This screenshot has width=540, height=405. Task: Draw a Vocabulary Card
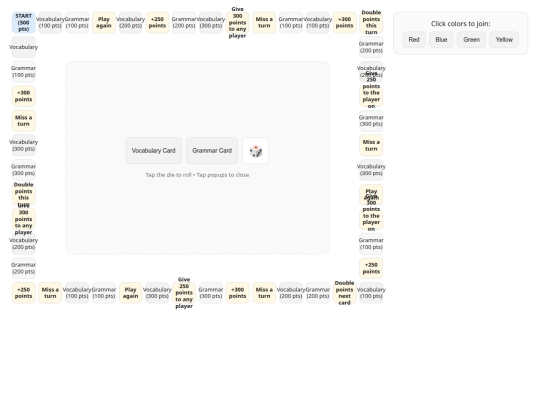click(154, 151)
